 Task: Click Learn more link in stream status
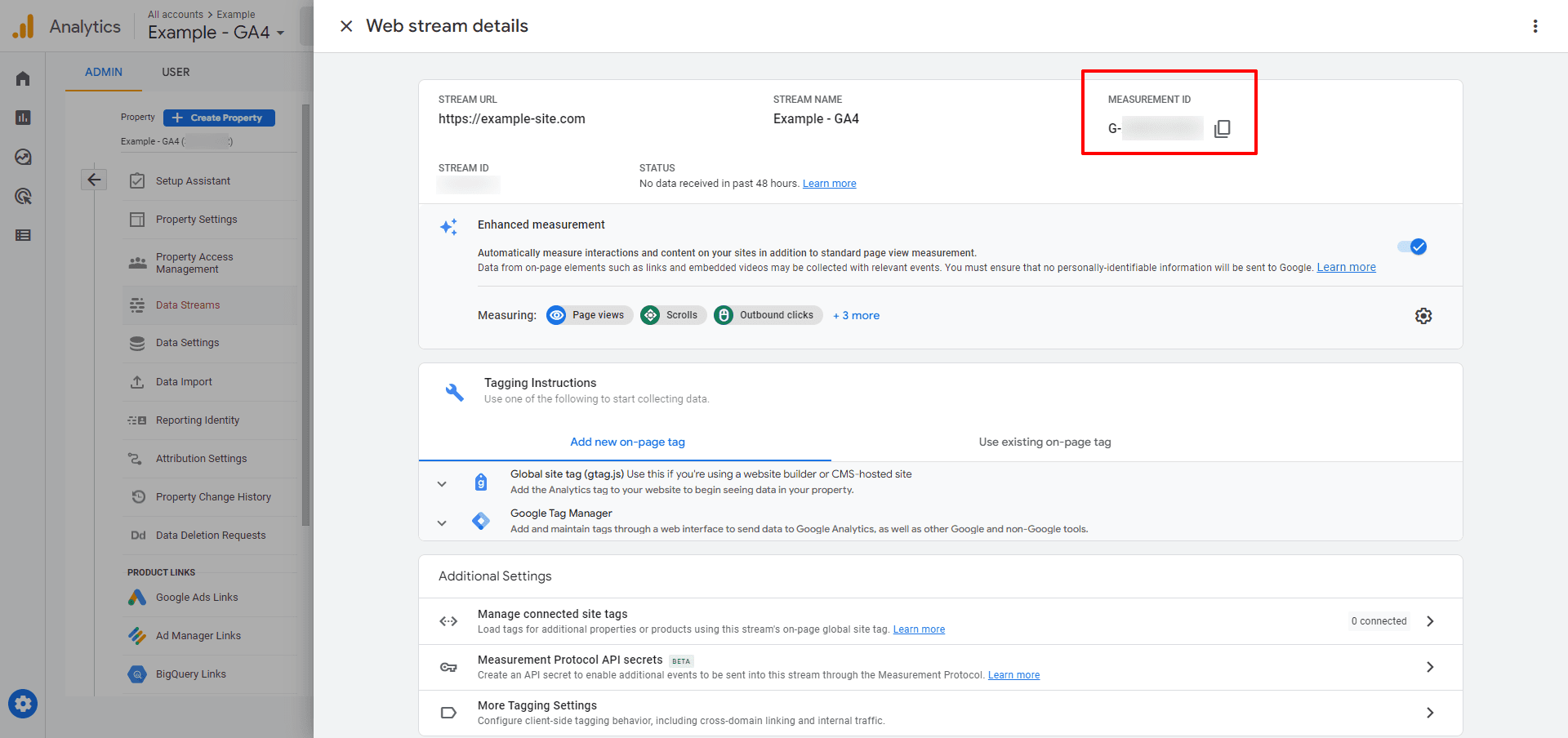829,184
